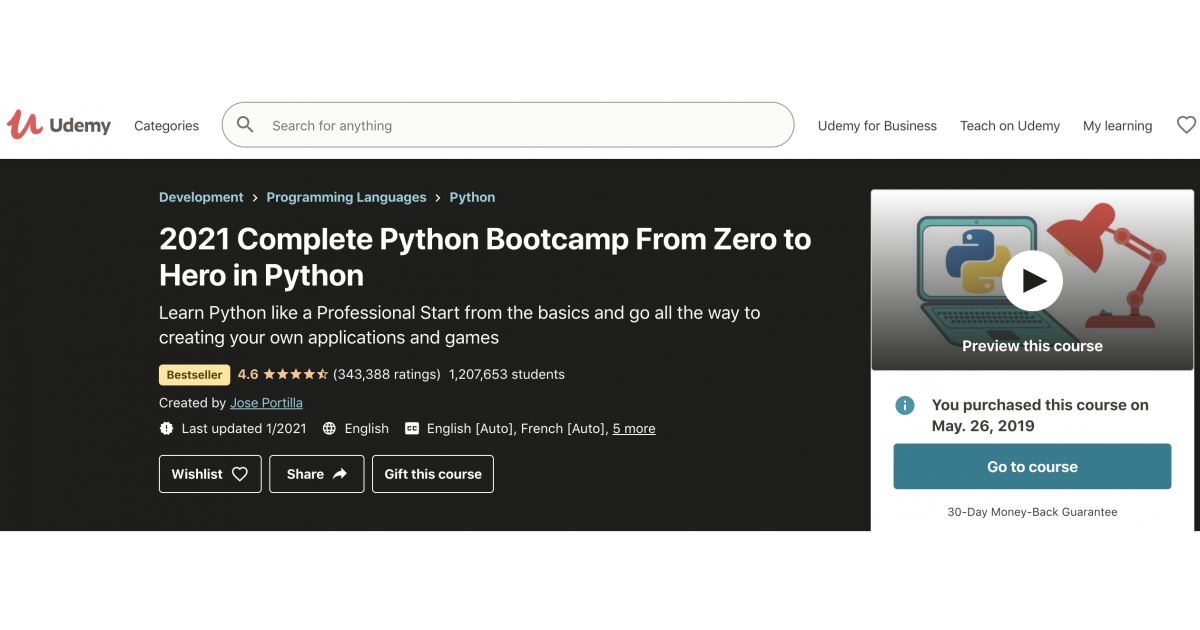This screenshot has height=630, width=1200.
Task: Click the last updated badge icon
Action: (166, 428)
